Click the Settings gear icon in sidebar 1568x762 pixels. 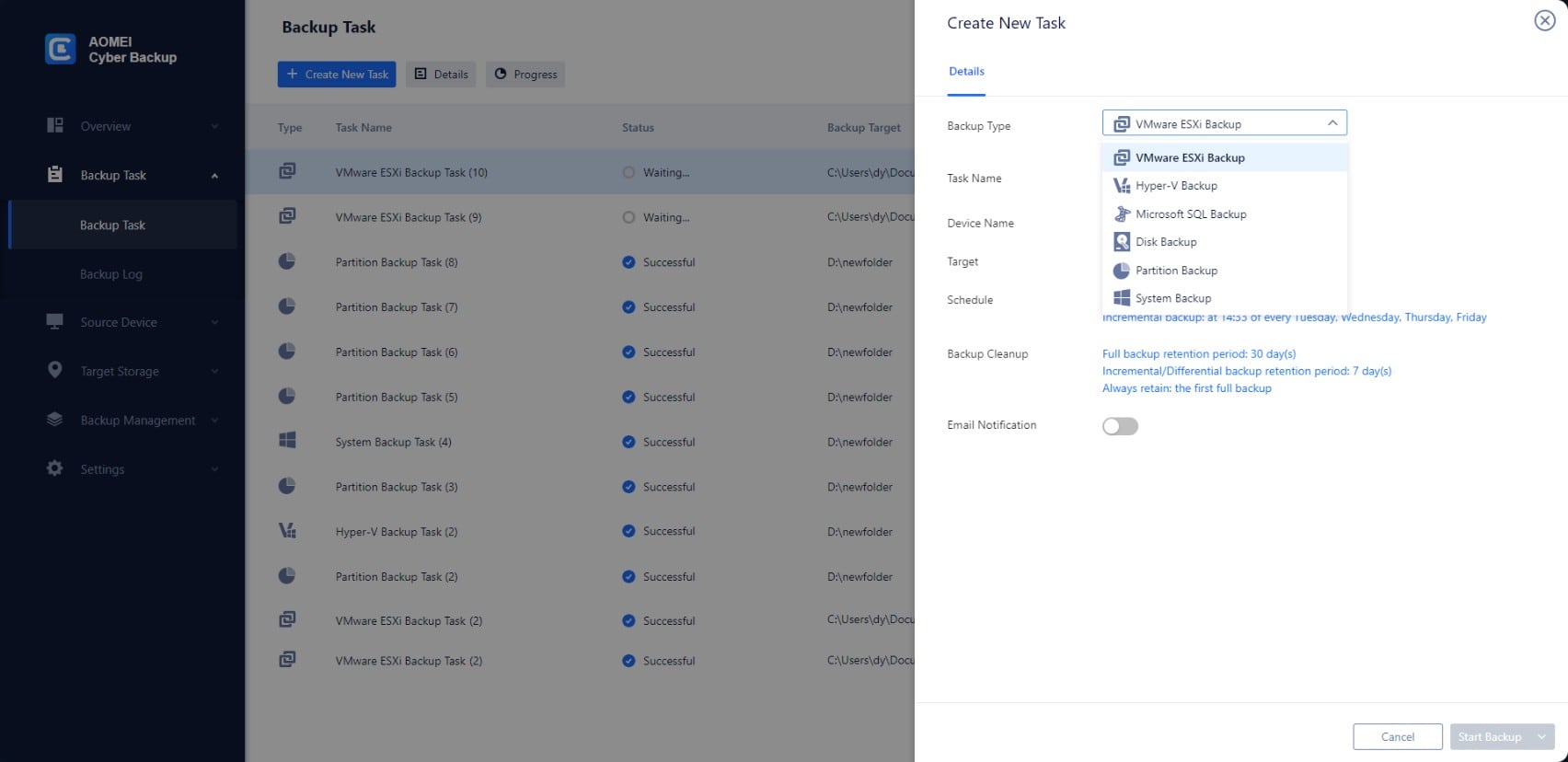coord(55,468)
